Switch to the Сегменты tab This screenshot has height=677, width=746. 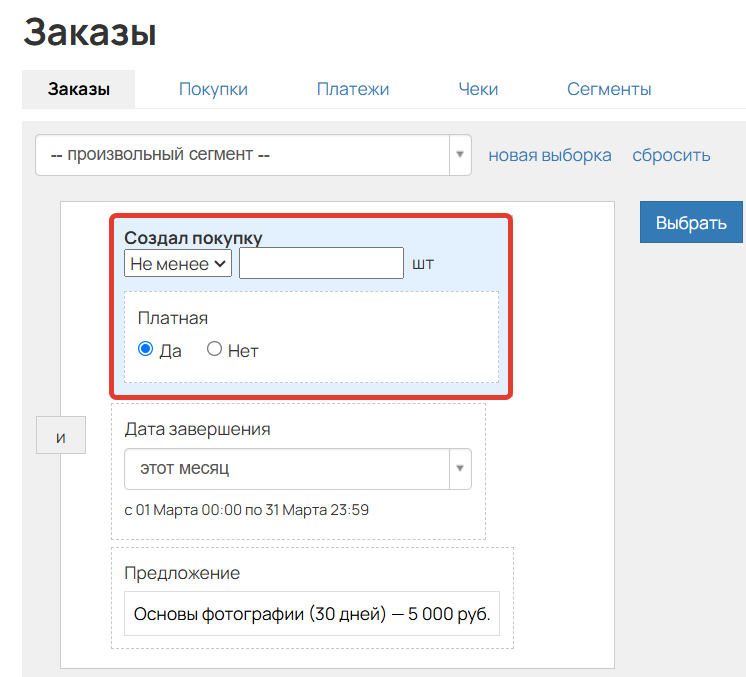609,89
